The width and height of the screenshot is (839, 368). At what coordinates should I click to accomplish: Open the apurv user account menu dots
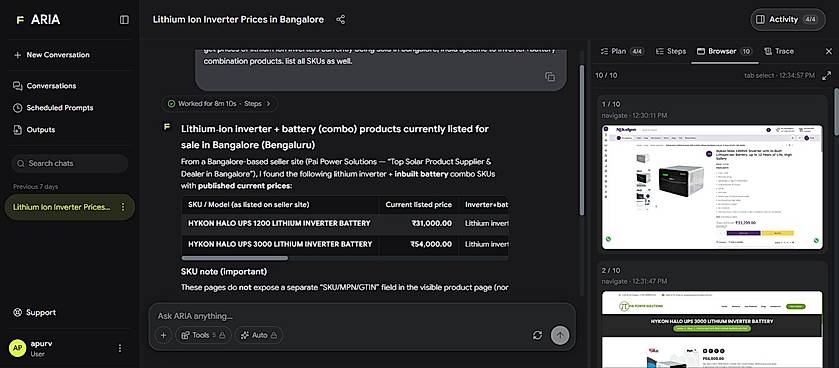pyautogui.click(x=120, y=348)
